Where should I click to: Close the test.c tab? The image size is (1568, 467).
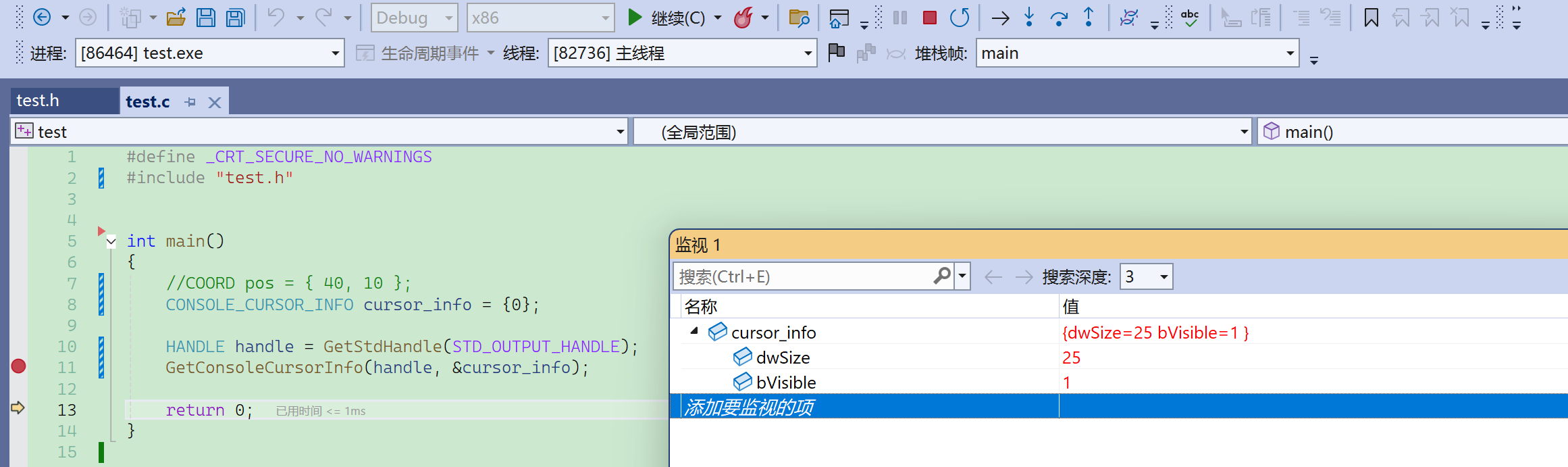click(x=215, y=103)
